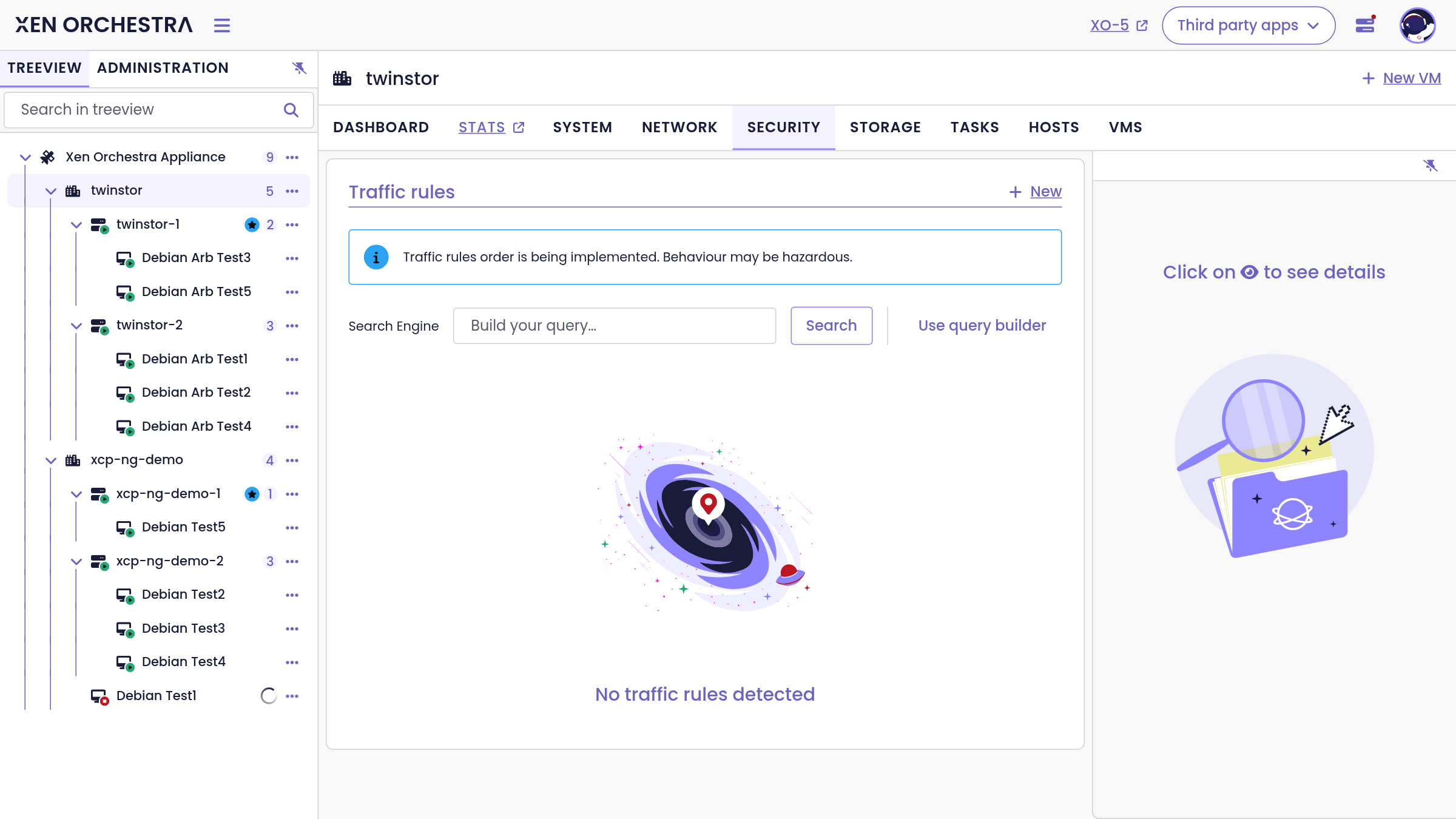Add a New traffic rule
The width and height of the screenshot is (1456, 819).
1035,192
